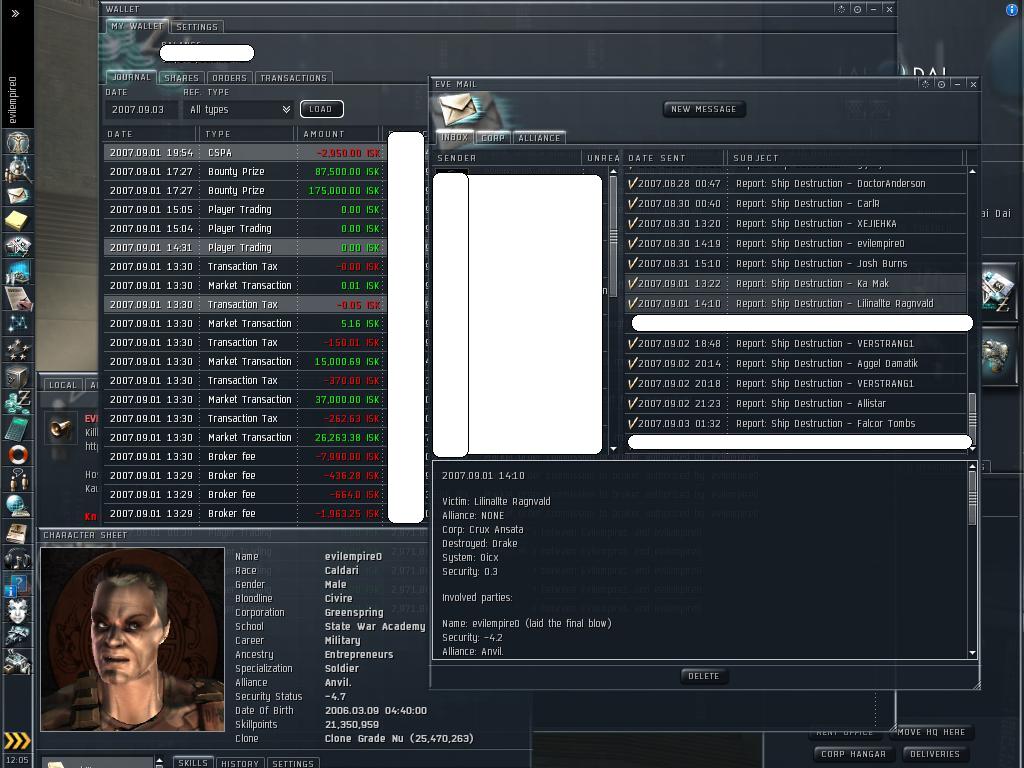Open the Skills tab in Character Sheet
This screenshot has height=768, width=1024.
click(193, 763)
